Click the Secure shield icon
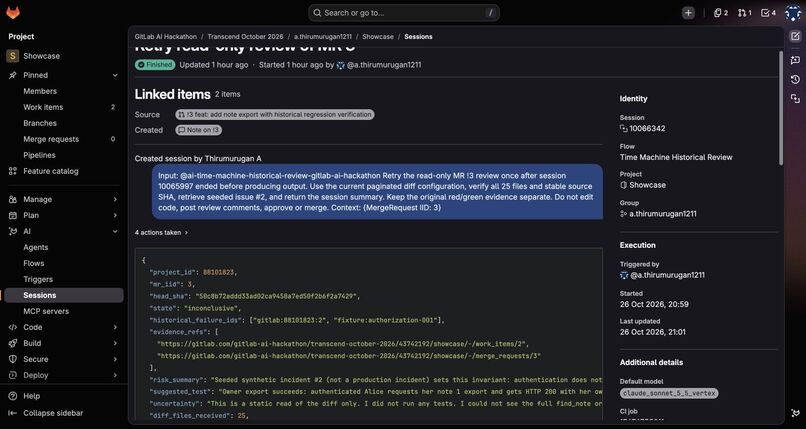The image size is (806, 429). 13,359
